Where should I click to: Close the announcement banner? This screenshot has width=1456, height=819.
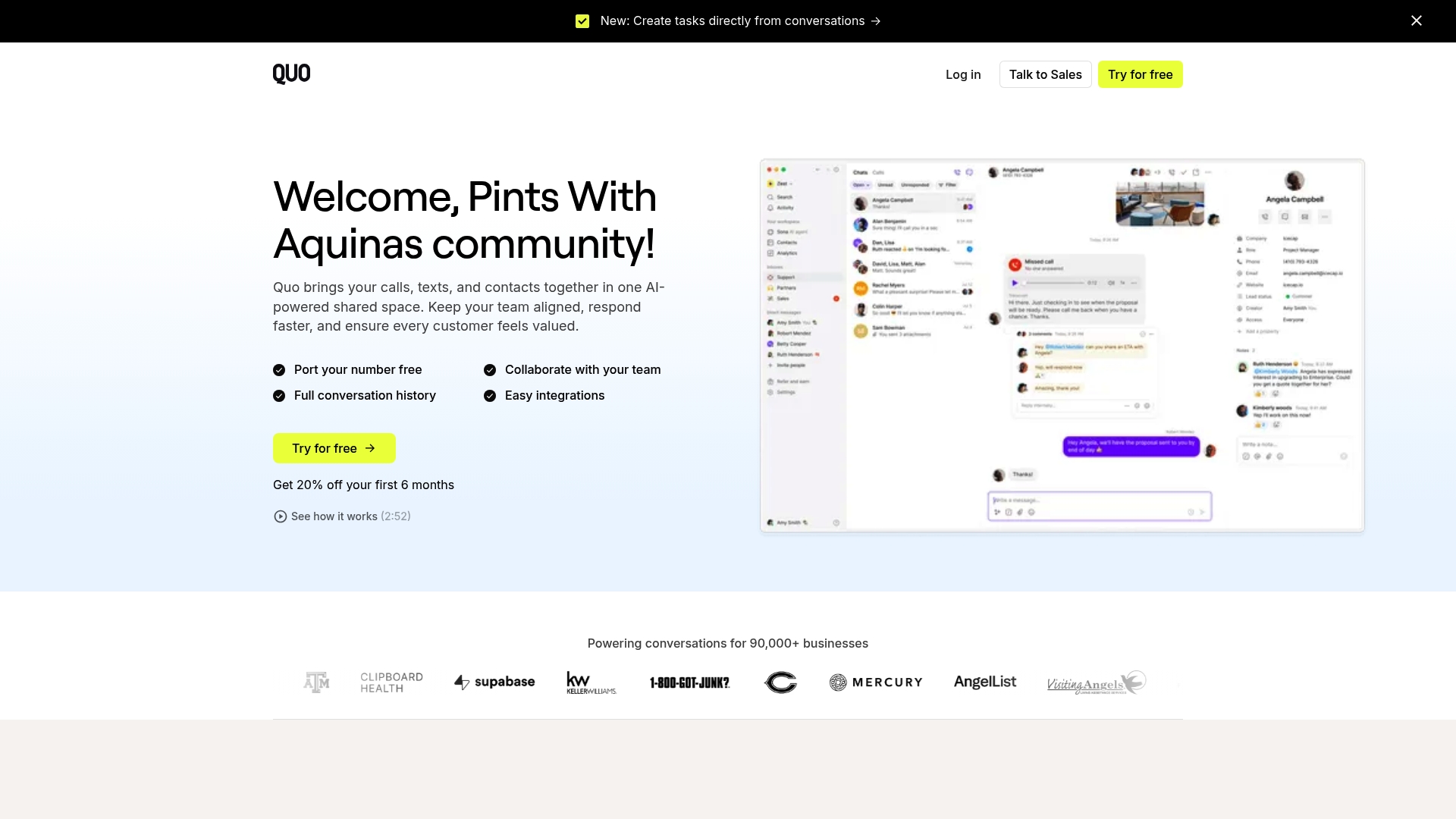pos(1416,20)
